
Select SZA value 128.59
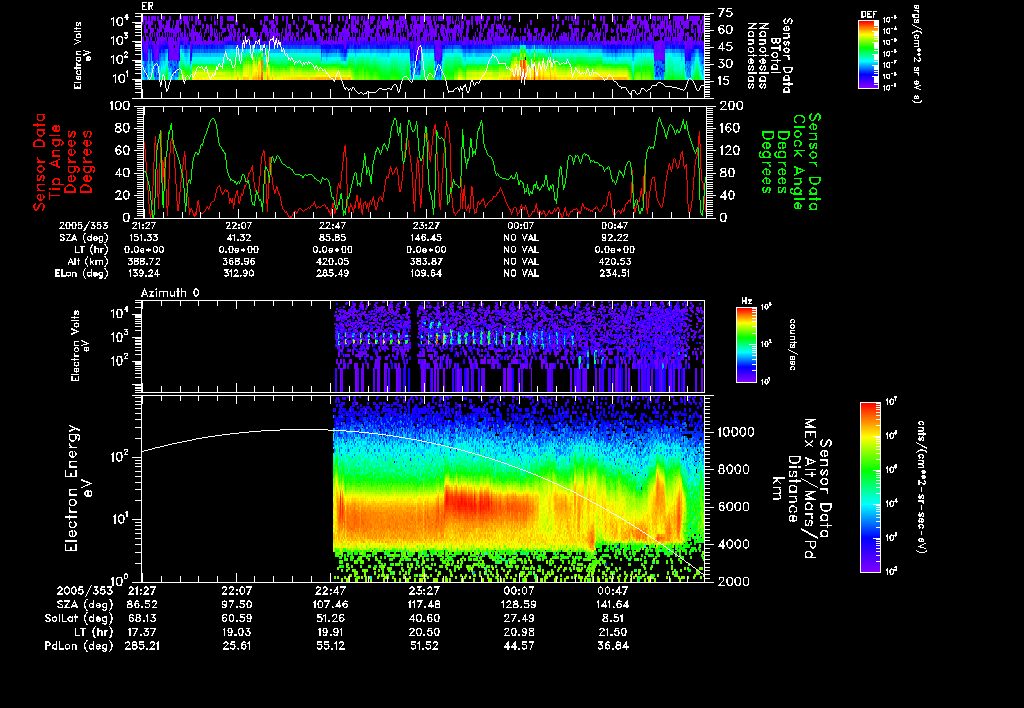[519, 605]
